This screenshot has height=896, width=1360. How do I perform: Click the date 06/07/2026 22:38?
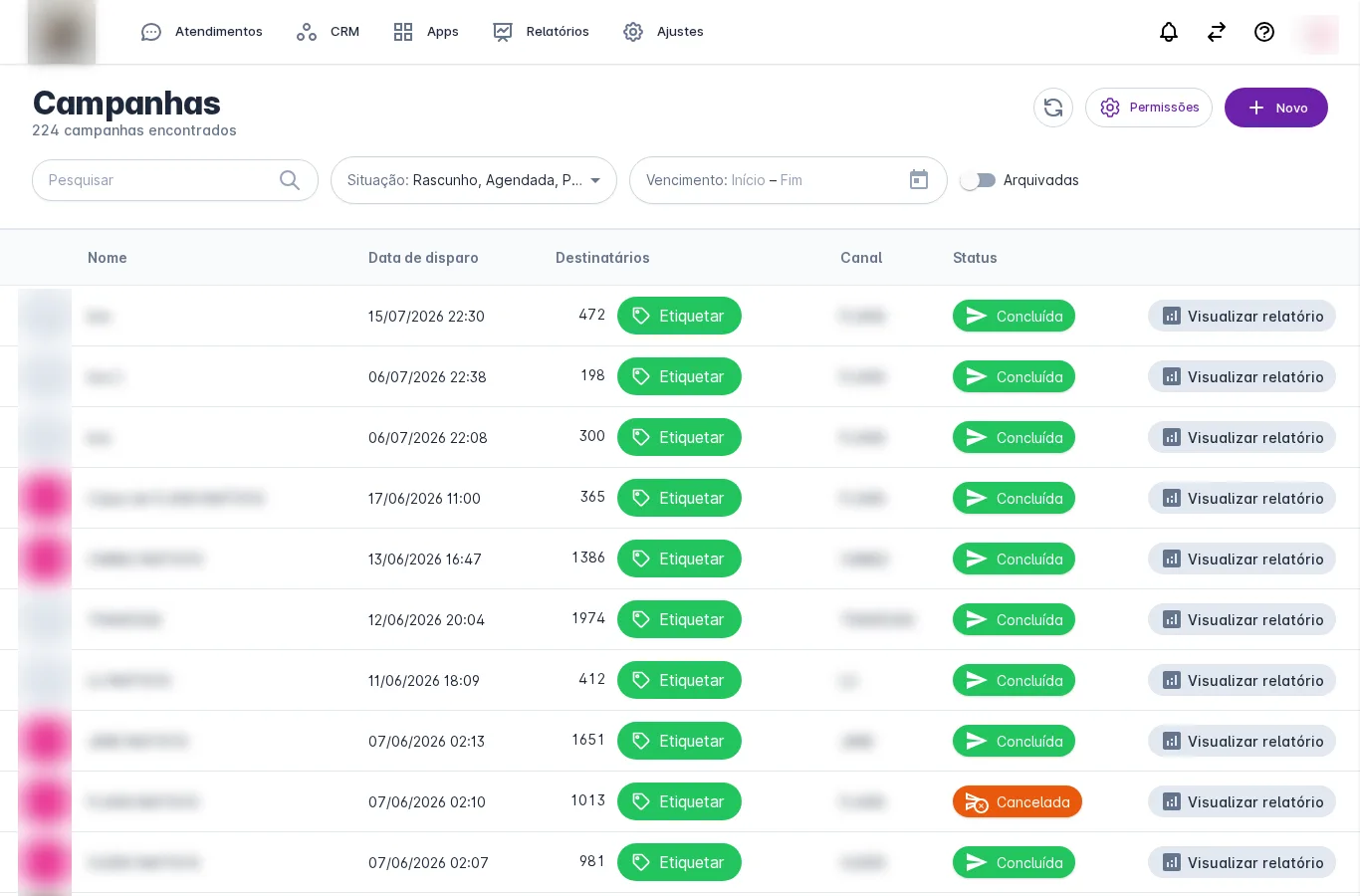(427, 377)
